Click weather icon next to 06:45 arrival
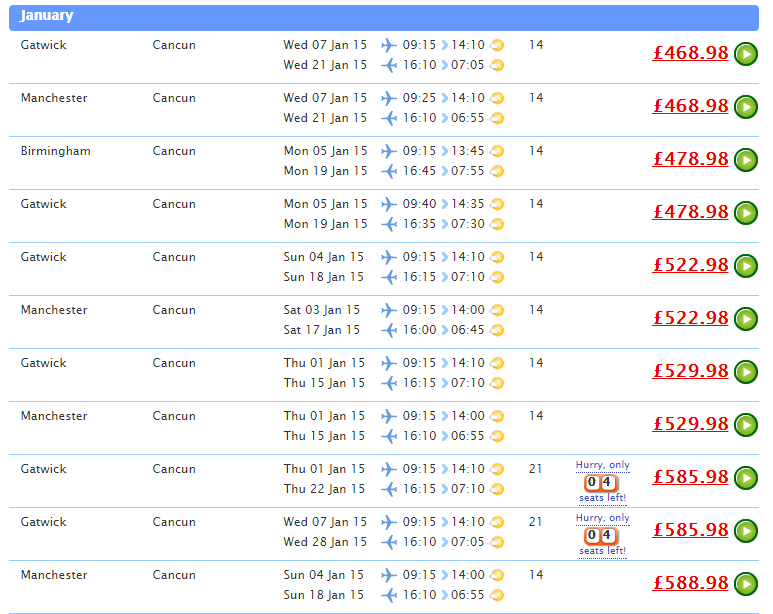The height and width of the screenshot is (614, 773). click(497, 330)
